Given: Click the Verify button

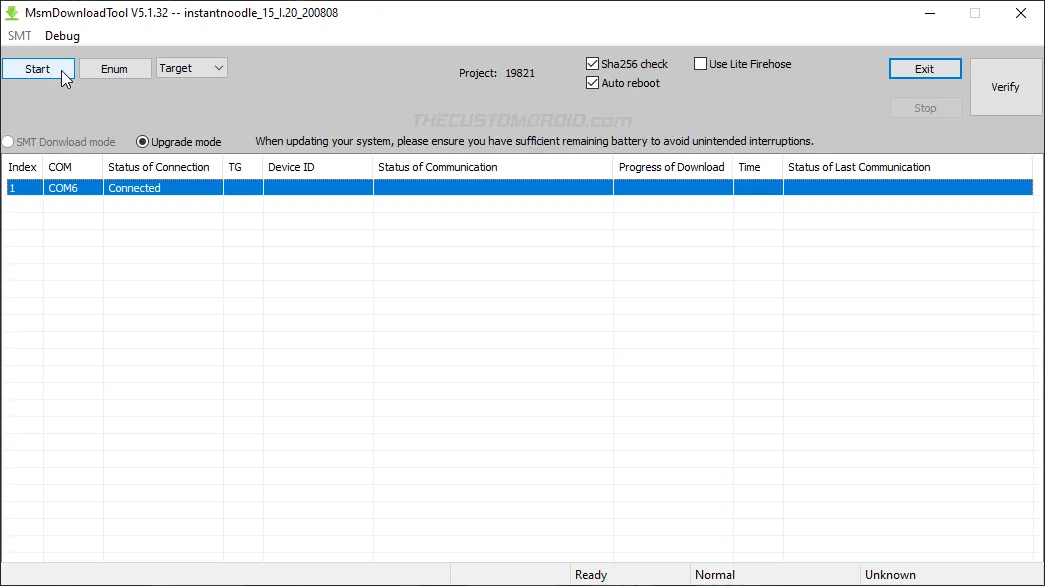Looking at the screenshot, I should (1005, 87).
